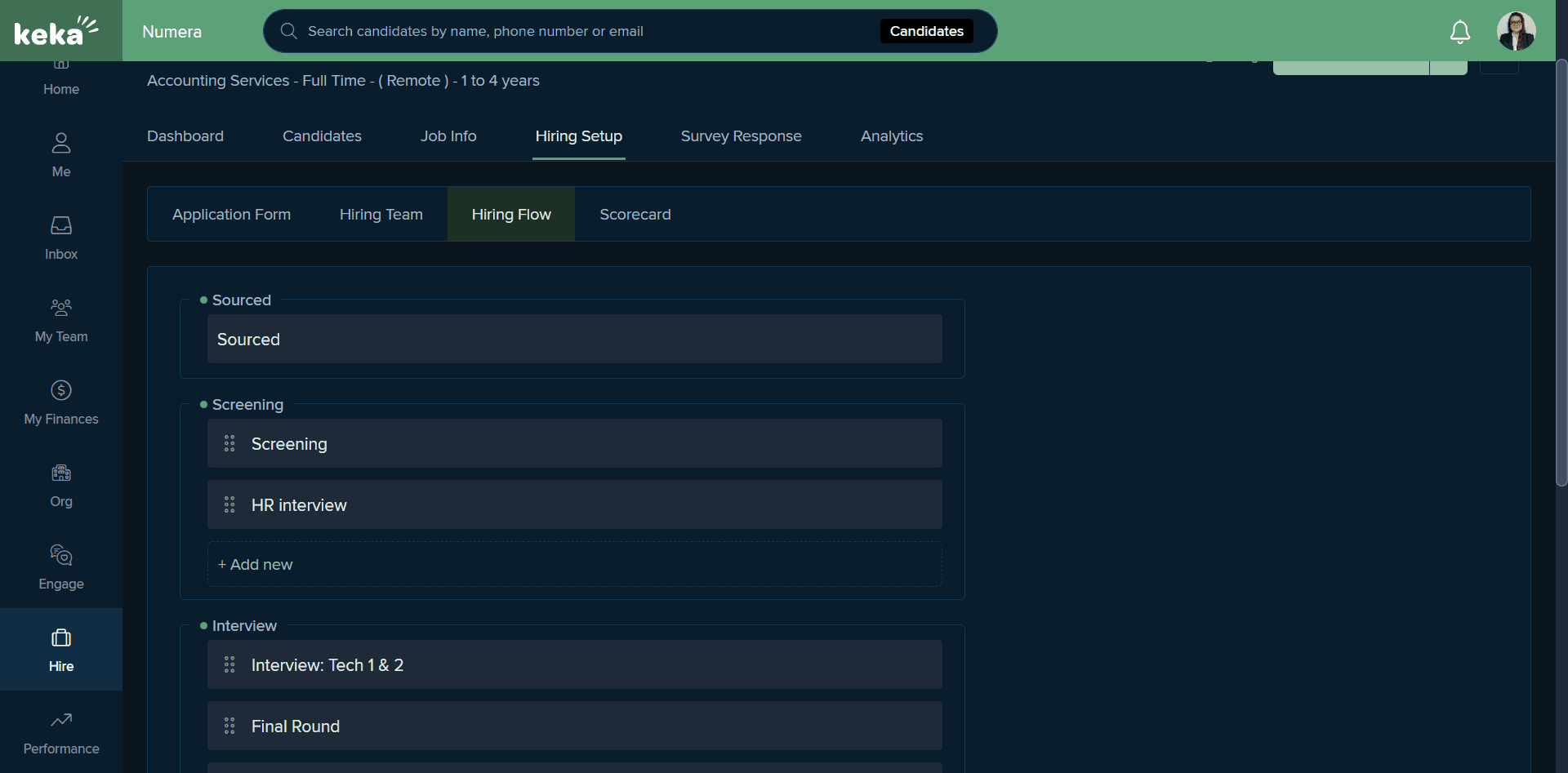Image resolution: width=1568 pixels, height=773 pixels.
Task: Open the notifications bell
Action: 1459,31
